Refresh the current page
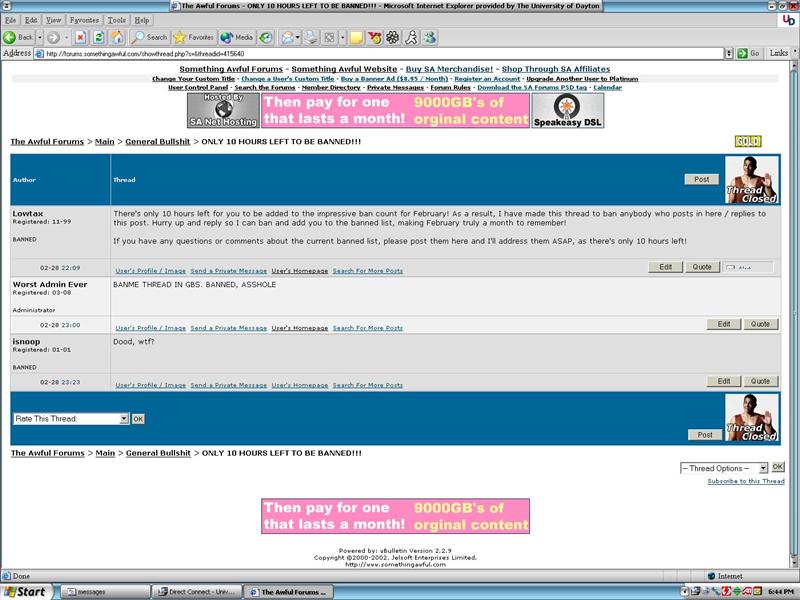This screenshot has height=600, width=800. pos(99,37)
